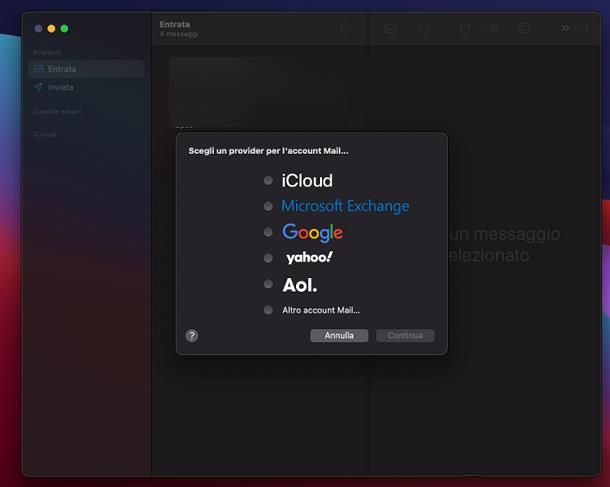Select the 'Altro account Mail...' radio button
Screen dimensions: 610x487
point(268,310)
